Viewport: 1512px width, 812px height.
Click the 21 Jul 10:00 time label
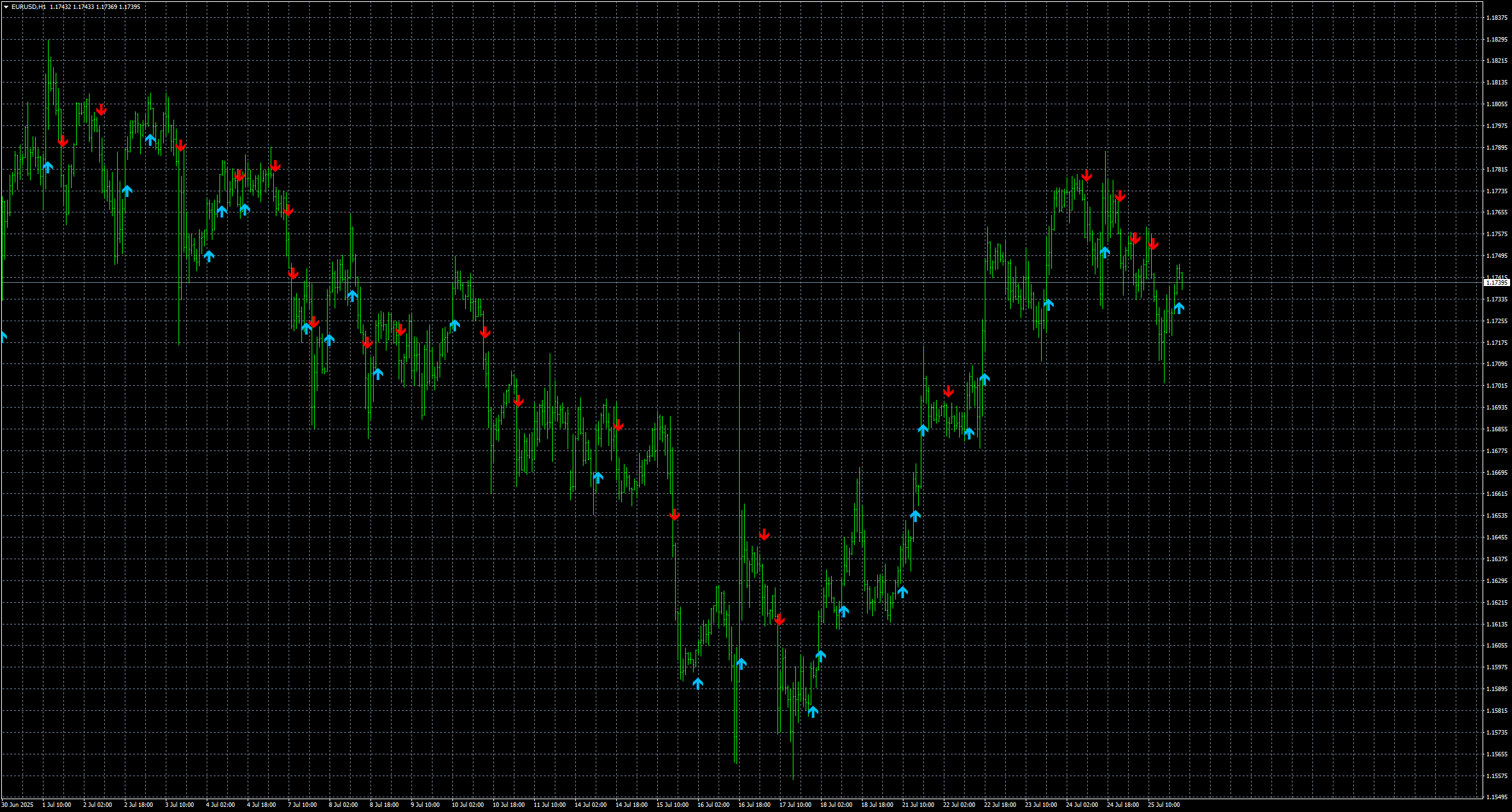(x=918, y=805)
